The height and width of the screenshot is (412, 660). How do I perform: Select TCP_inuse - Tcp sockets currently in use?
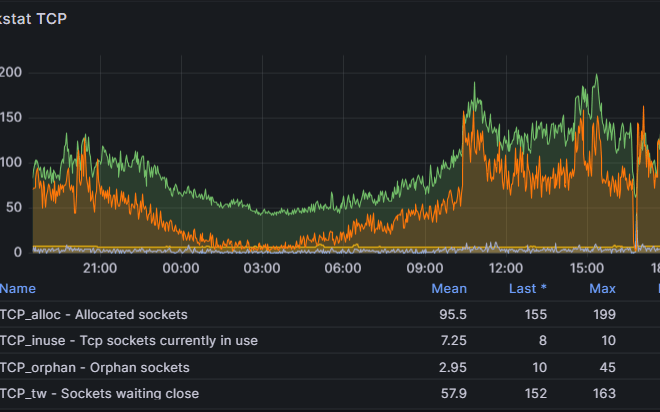click(x=128, y=341)
